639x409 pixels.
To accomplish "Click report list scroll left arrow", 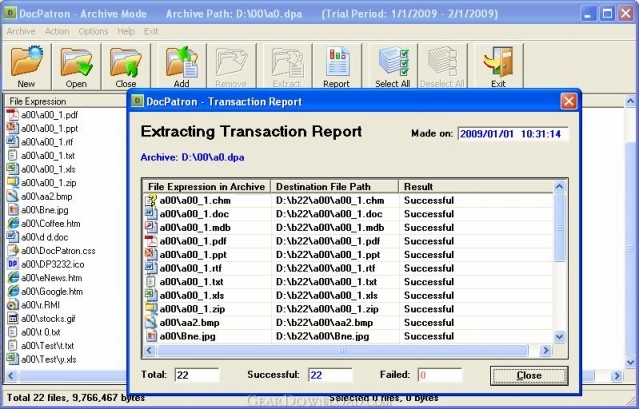I will tap(150, 350).
